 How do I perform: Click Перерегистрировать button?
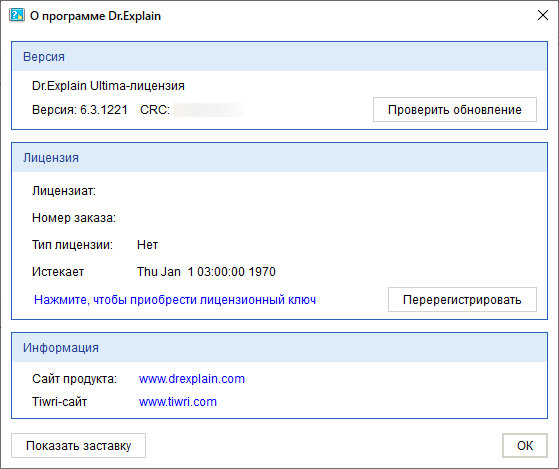(462, 300)
